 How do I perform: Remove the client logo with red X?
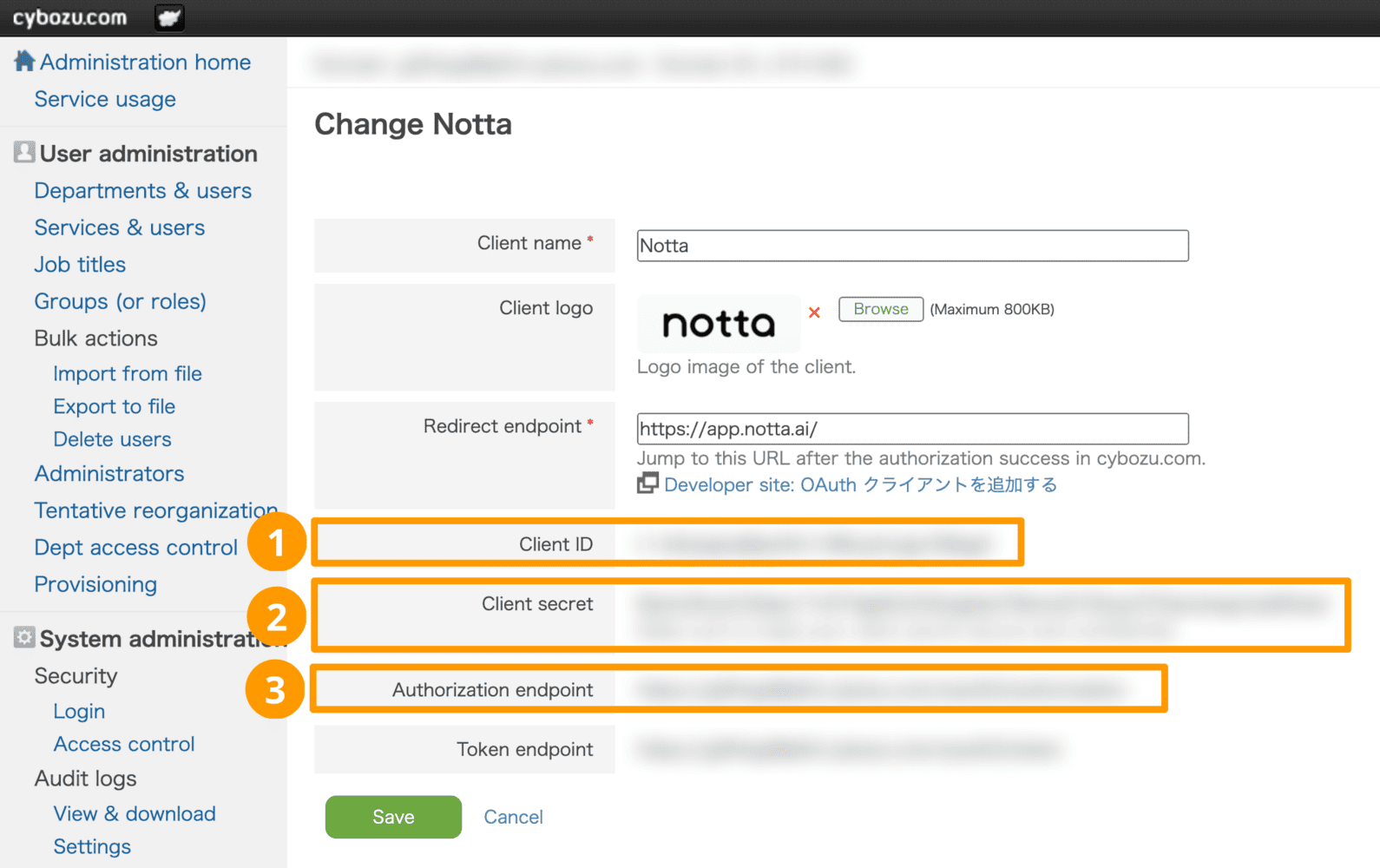point(814,312)
